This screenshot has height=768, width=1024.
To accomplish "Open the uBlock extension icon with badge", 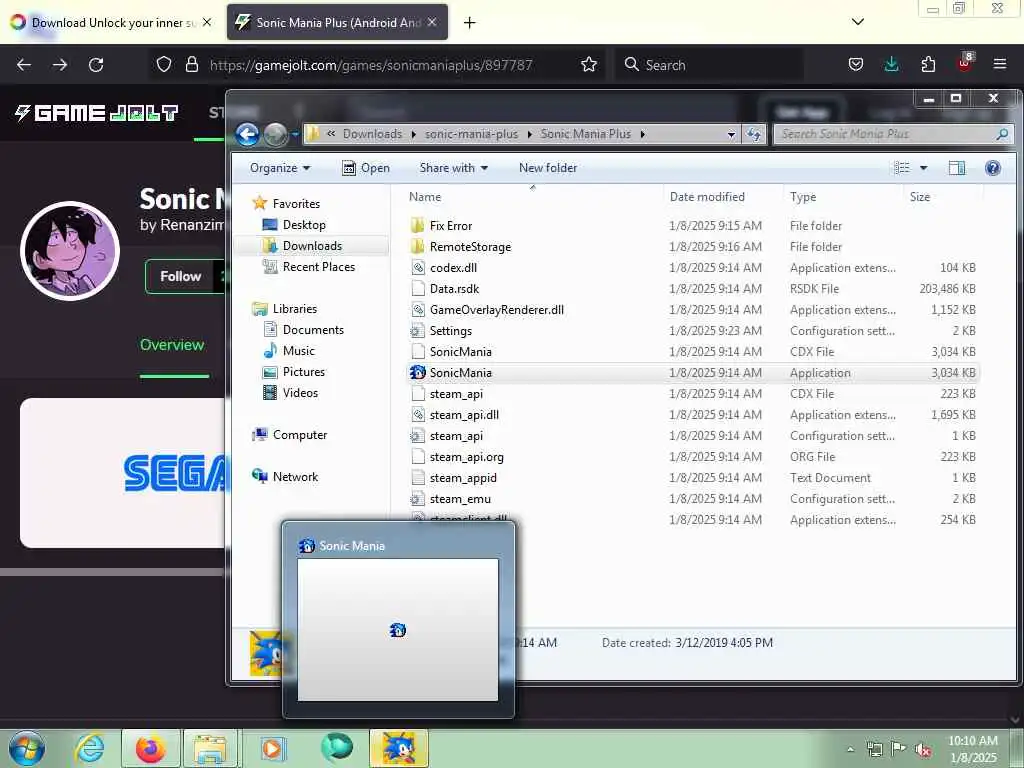I will [x=965, y=63].
